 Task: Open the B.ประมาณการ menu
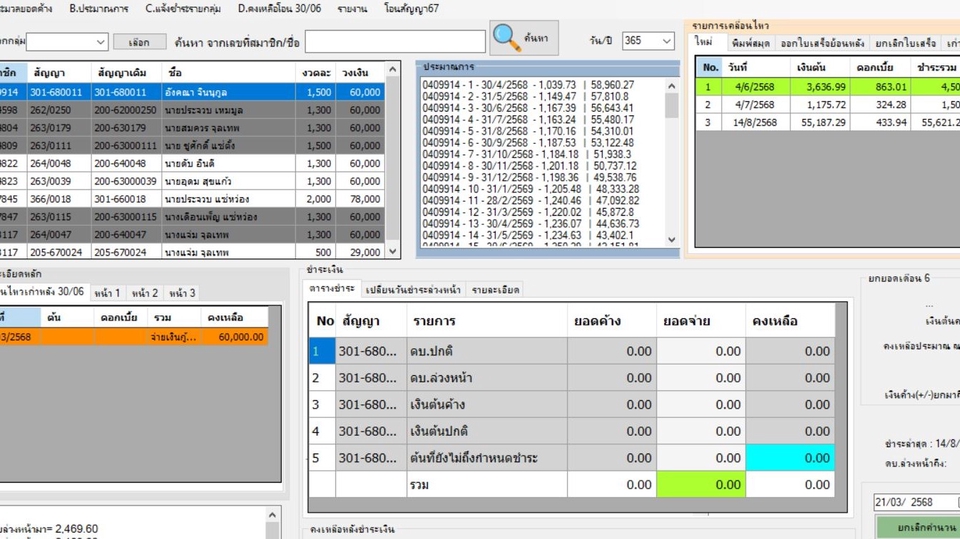click(99, 8)
